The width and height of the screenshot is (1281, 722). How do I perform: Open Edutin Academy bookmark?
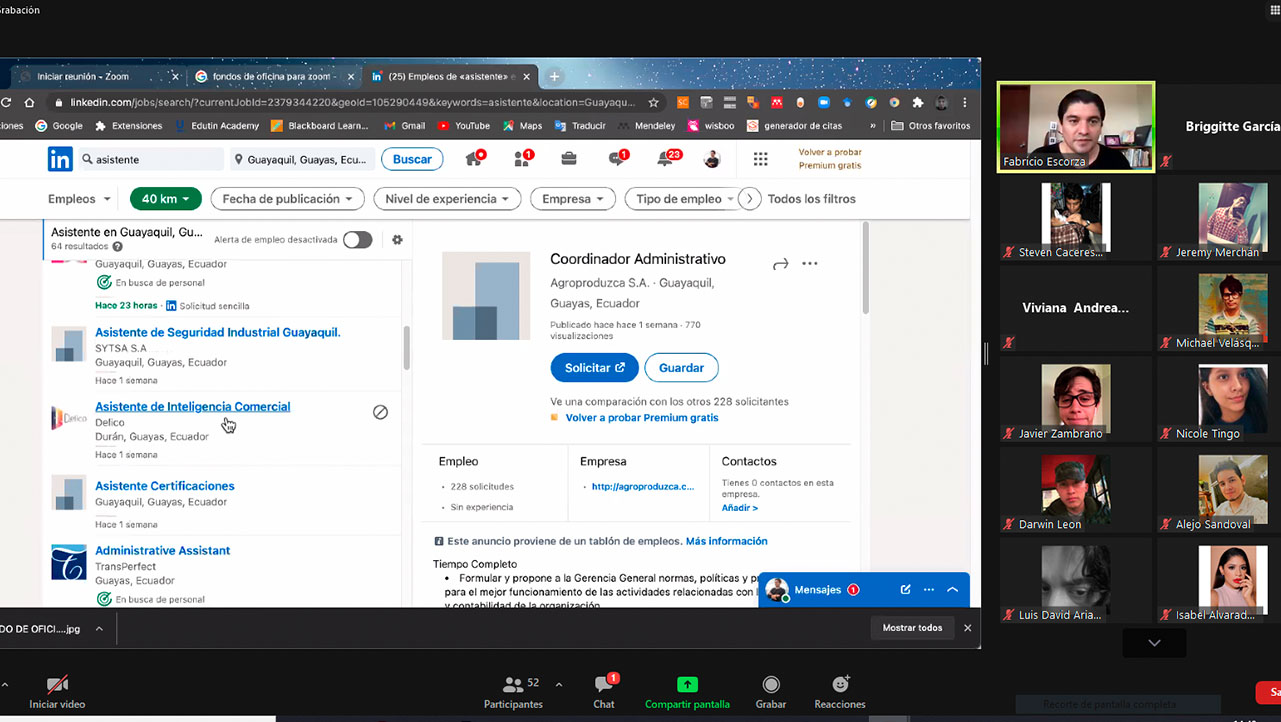tap(217, 126)
